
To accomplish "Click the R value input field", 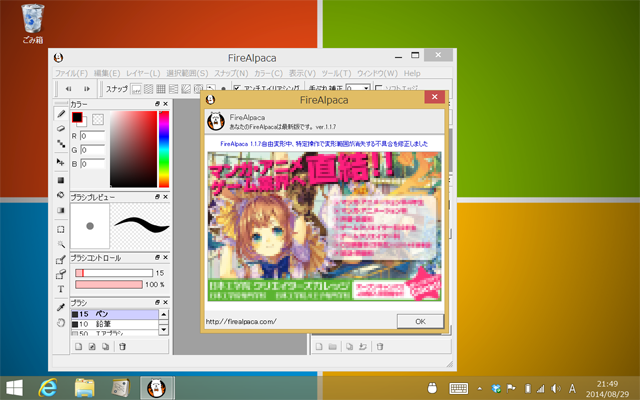I will click(93, 136).
